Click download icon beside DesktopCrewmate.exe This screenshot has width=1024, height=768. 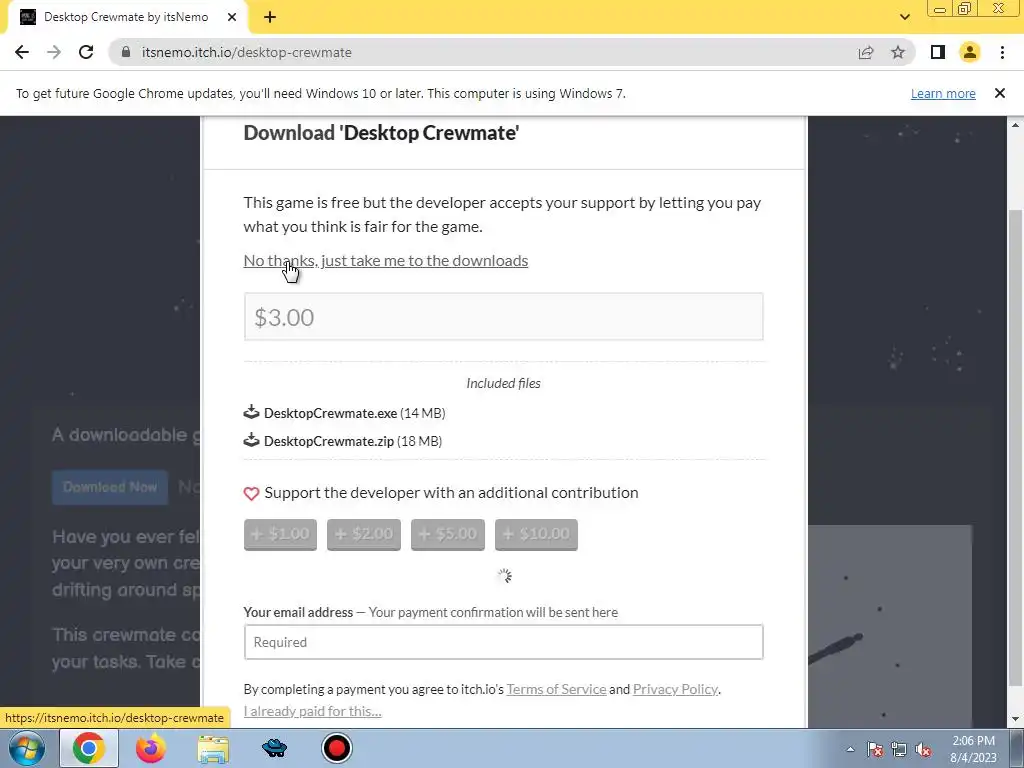click(x=251, y=412)
